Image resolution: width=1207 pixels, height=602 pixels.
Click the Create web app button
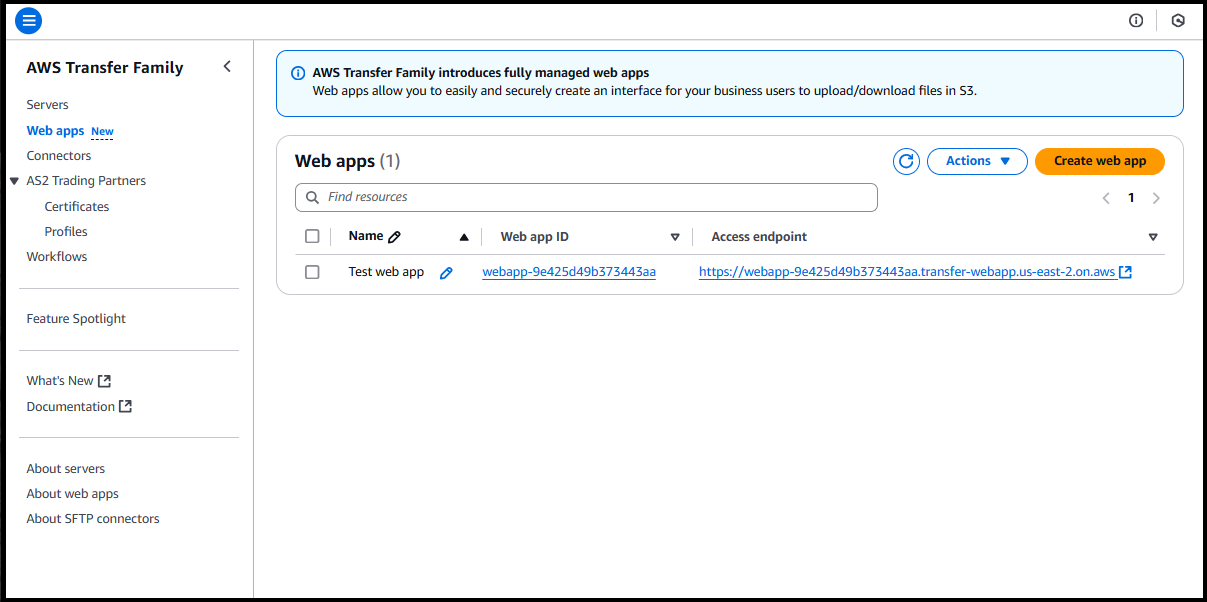(x=1099, y=161)
